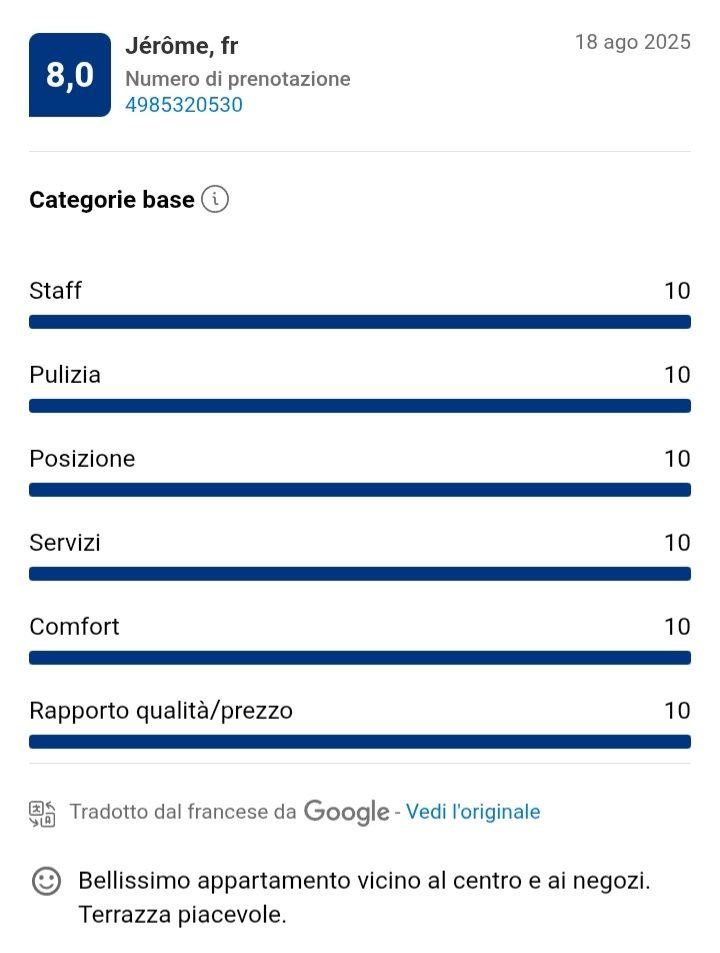720x953 pixels.
Task: Click the Pulizia rating bar
Action: click(x=360, y=406)
